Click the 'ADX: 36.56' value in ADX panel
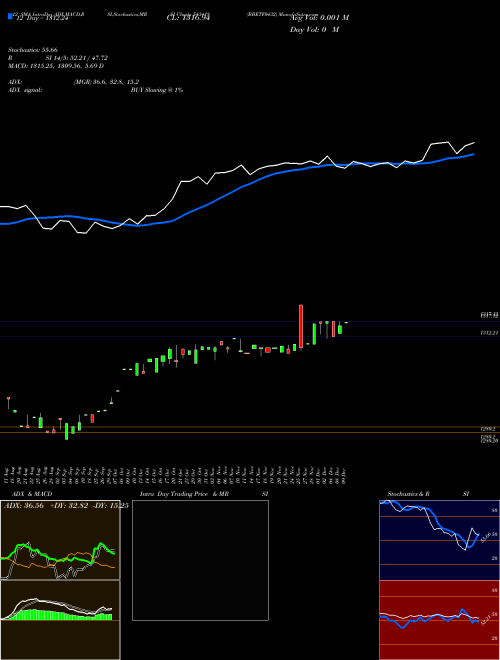 click(24, 506)
